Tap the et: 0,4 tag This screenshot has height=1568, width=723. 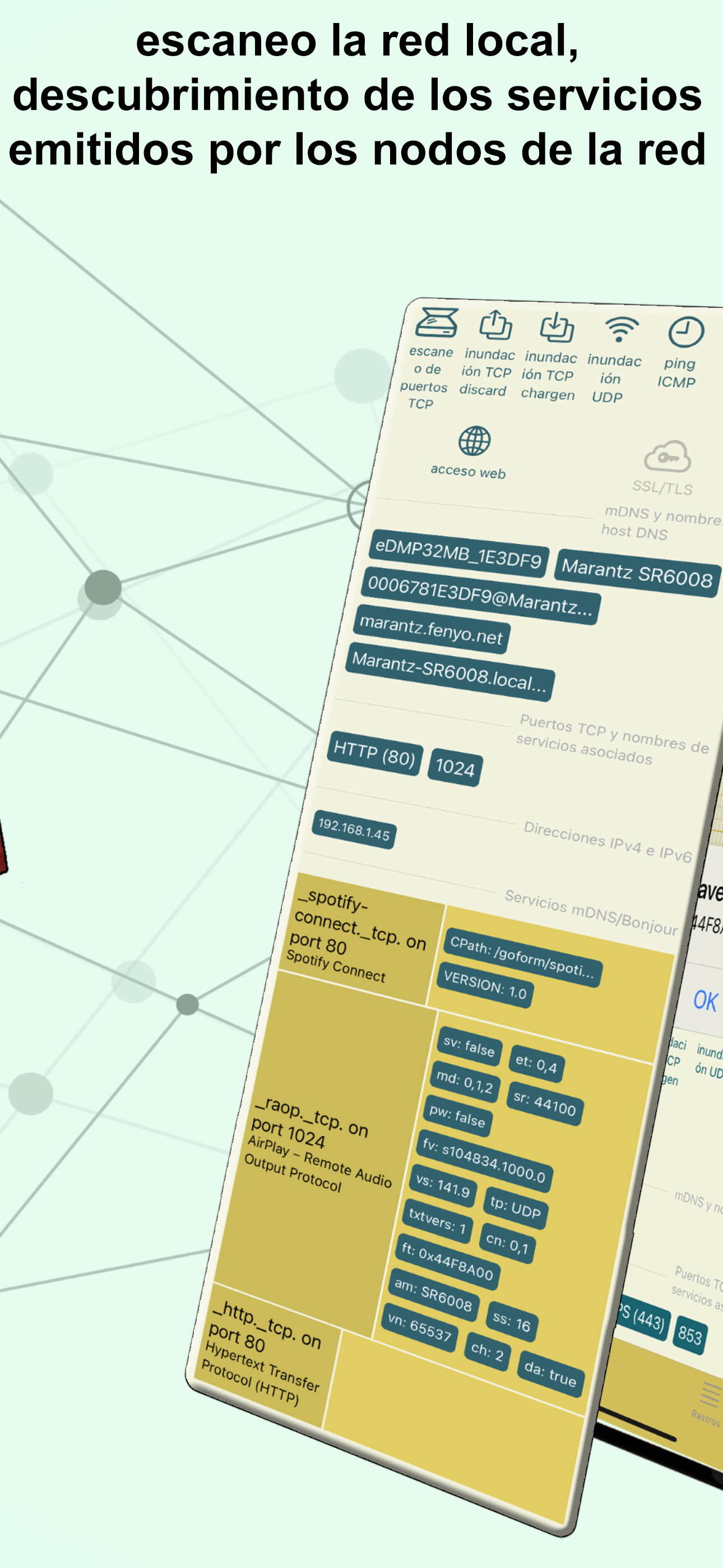coord(536,1064)
